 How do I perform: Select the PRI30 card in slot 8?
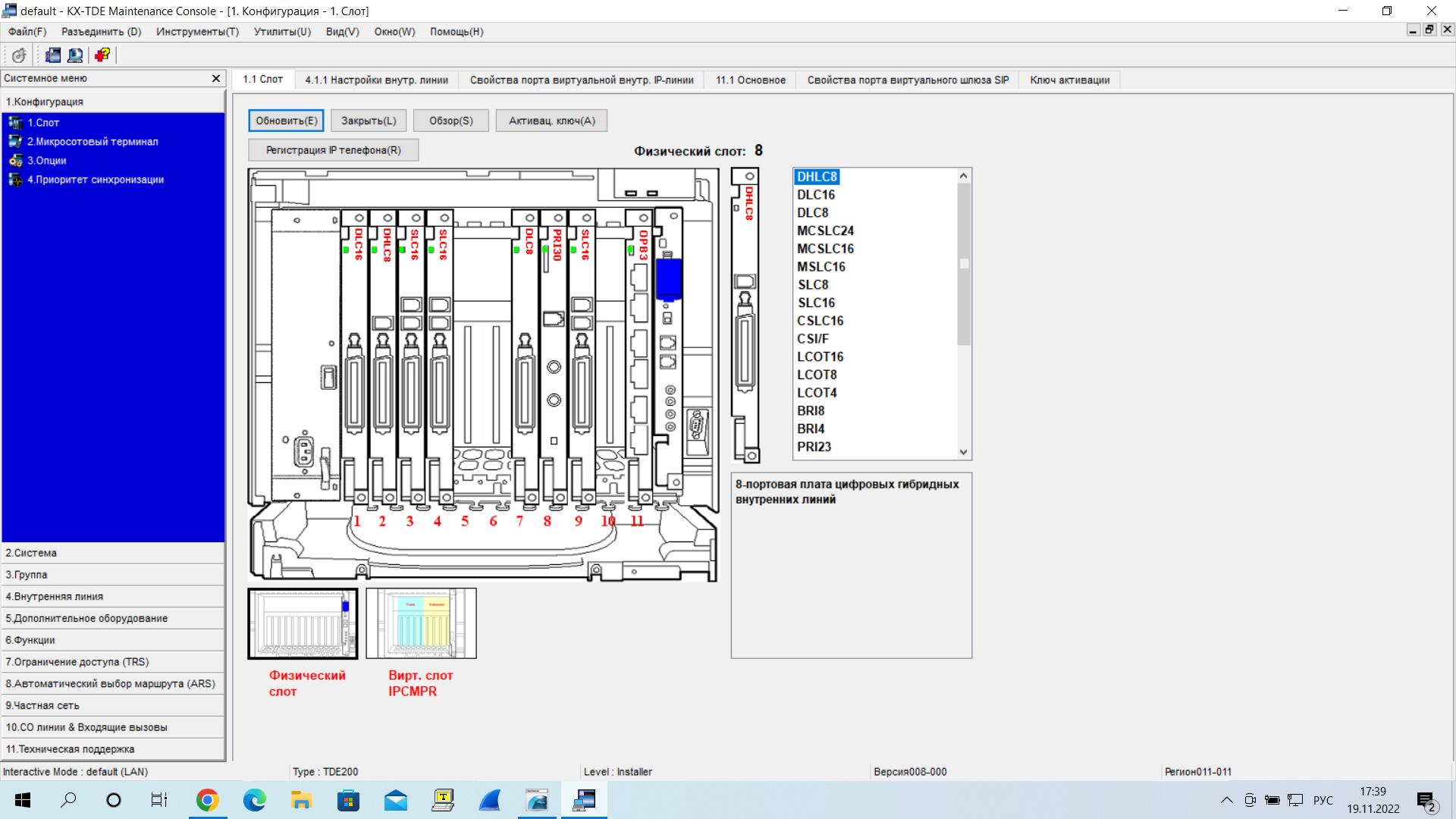pyautogui.click(x=554, y=356)
